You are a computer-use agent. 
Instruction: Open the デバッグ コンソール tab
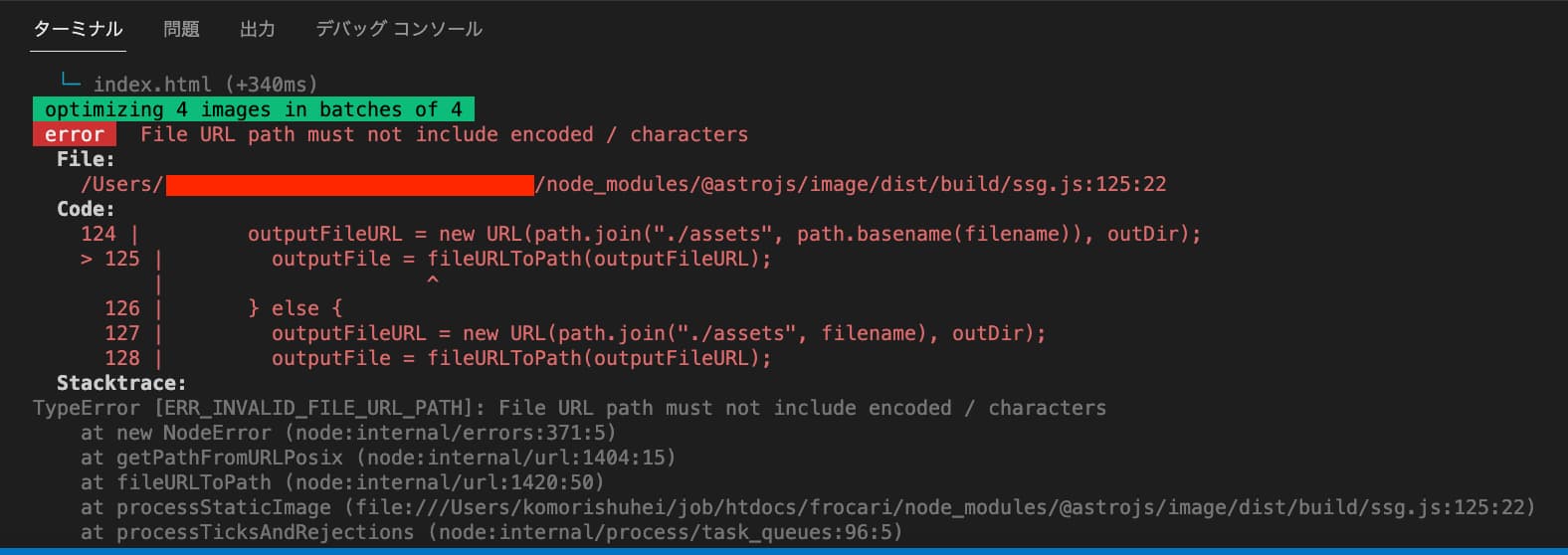[399, 30]
